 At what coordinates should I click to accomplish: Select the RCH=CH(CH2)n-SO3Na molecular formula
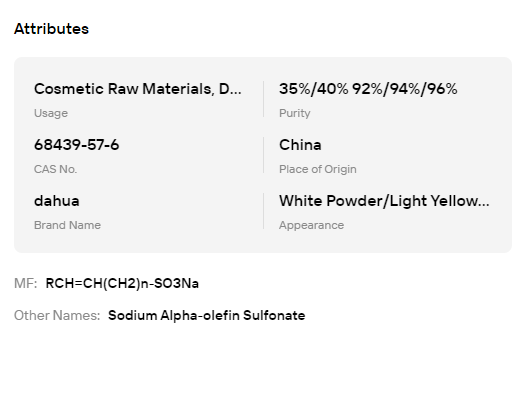[x=122, y=283]
